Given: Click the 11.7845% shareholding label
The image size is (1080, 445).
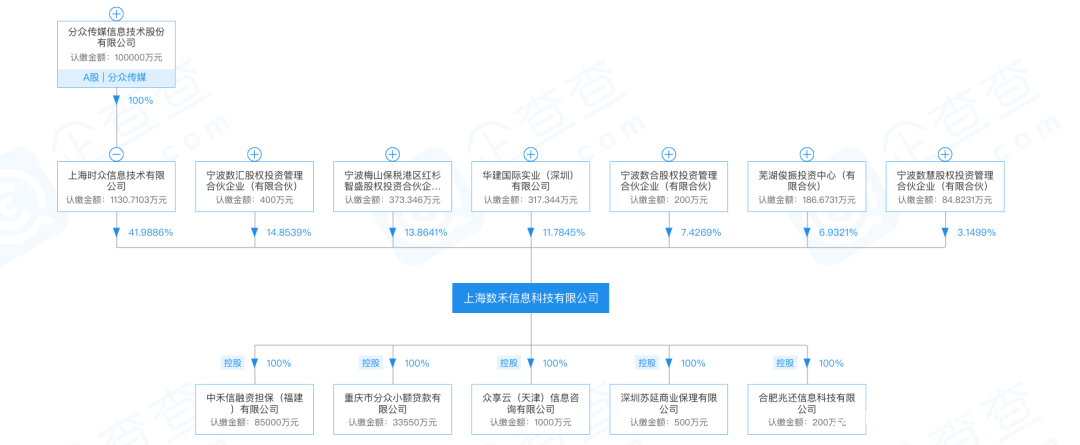Looking at the screenshot, I should 563,232.
